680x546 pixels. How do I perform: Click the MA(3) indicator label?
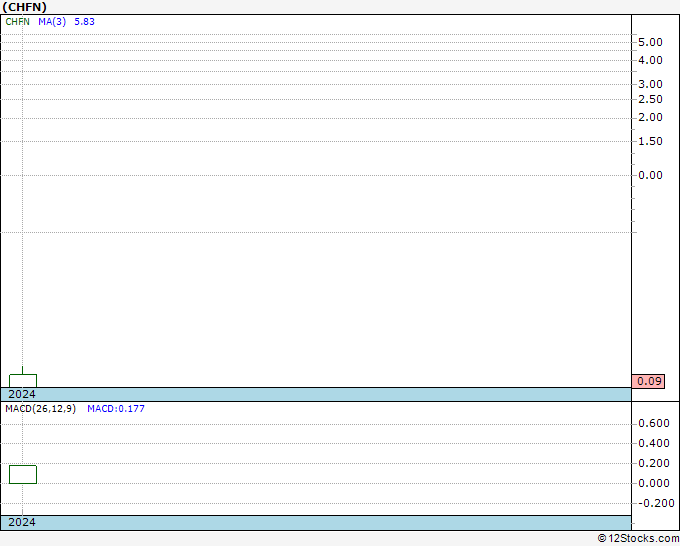click(52, 22)
